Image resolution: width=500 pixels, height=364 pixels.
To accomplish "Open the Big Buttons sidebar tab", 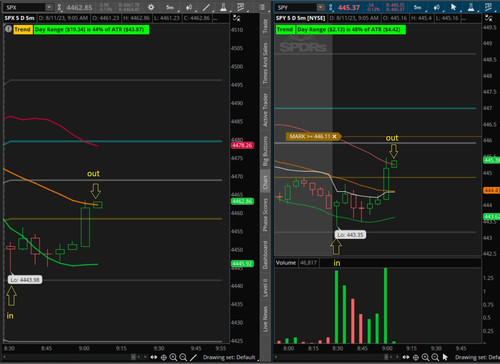I will coord(265,151).
